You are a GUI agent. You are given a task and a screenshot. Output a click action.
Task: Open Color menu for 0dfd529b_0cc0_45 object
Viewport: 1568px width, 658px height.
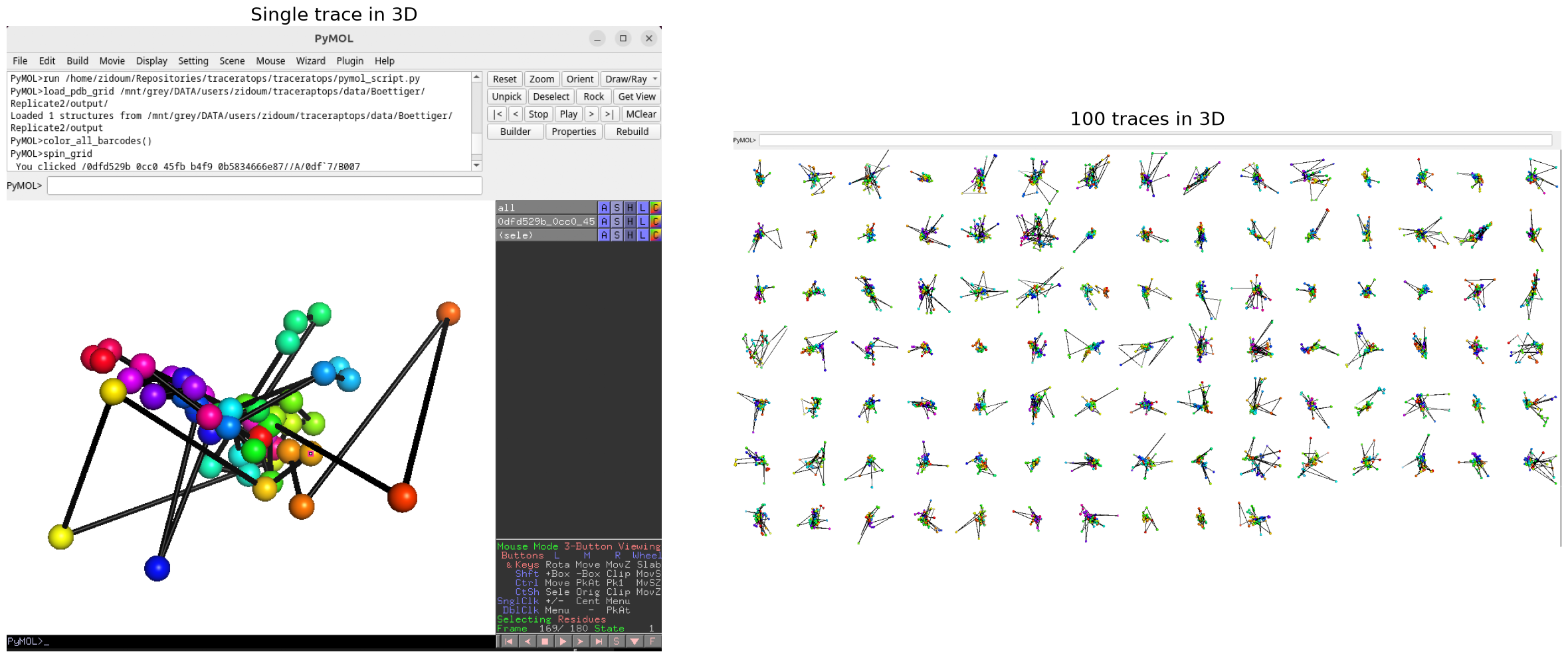pyautogui.click(x=655, y=221)
